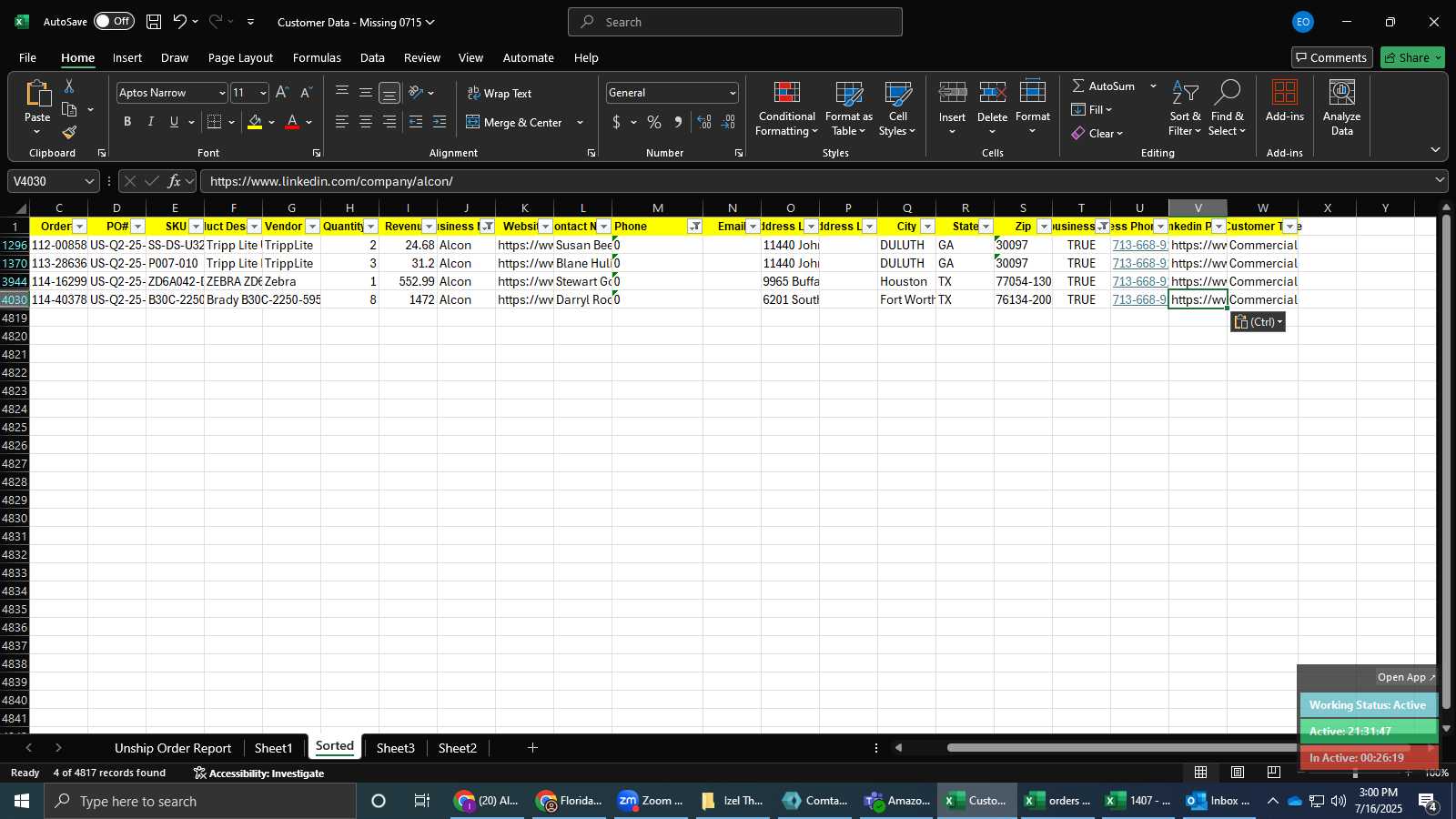Open Format as Table gallery
This screenshot has height=819, width=1456.
pos(849,109)
